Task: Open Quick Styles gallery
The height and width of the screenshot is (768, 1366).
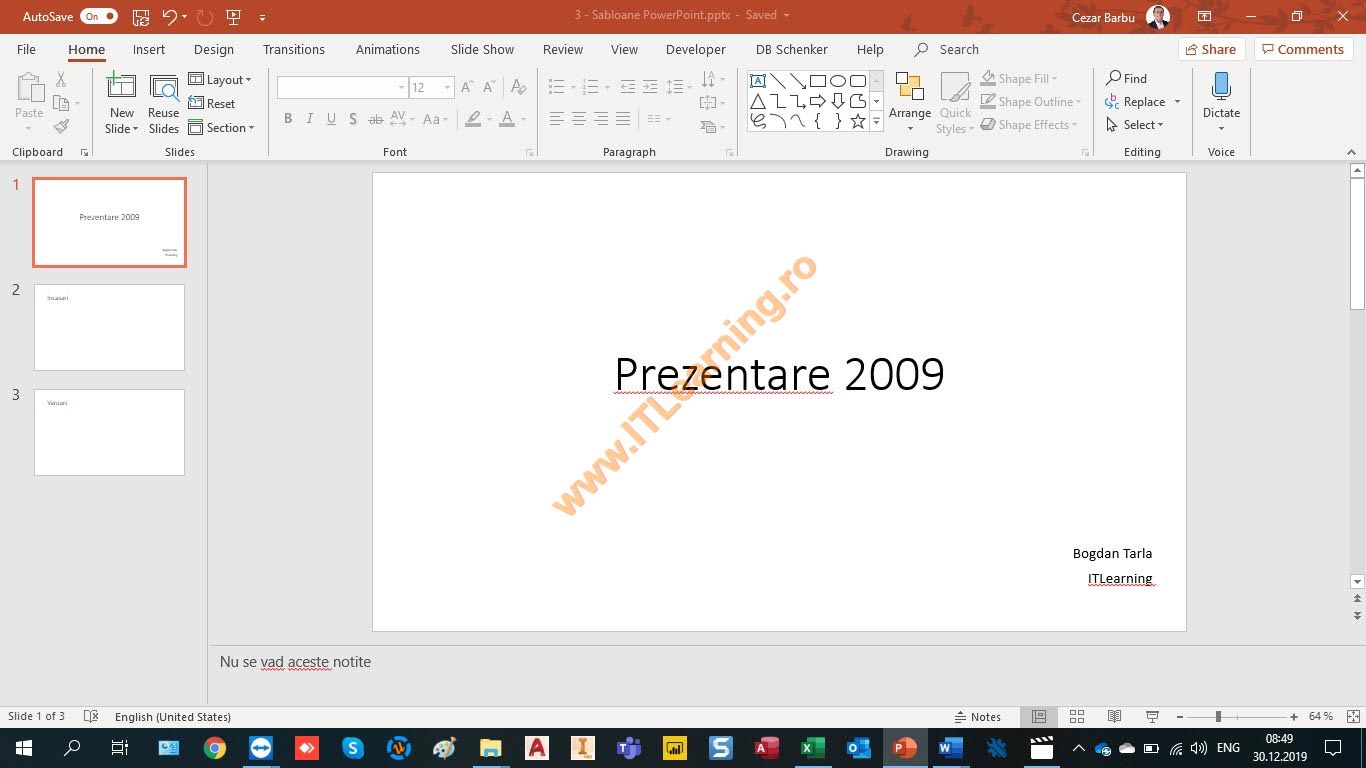Action: 955,103
